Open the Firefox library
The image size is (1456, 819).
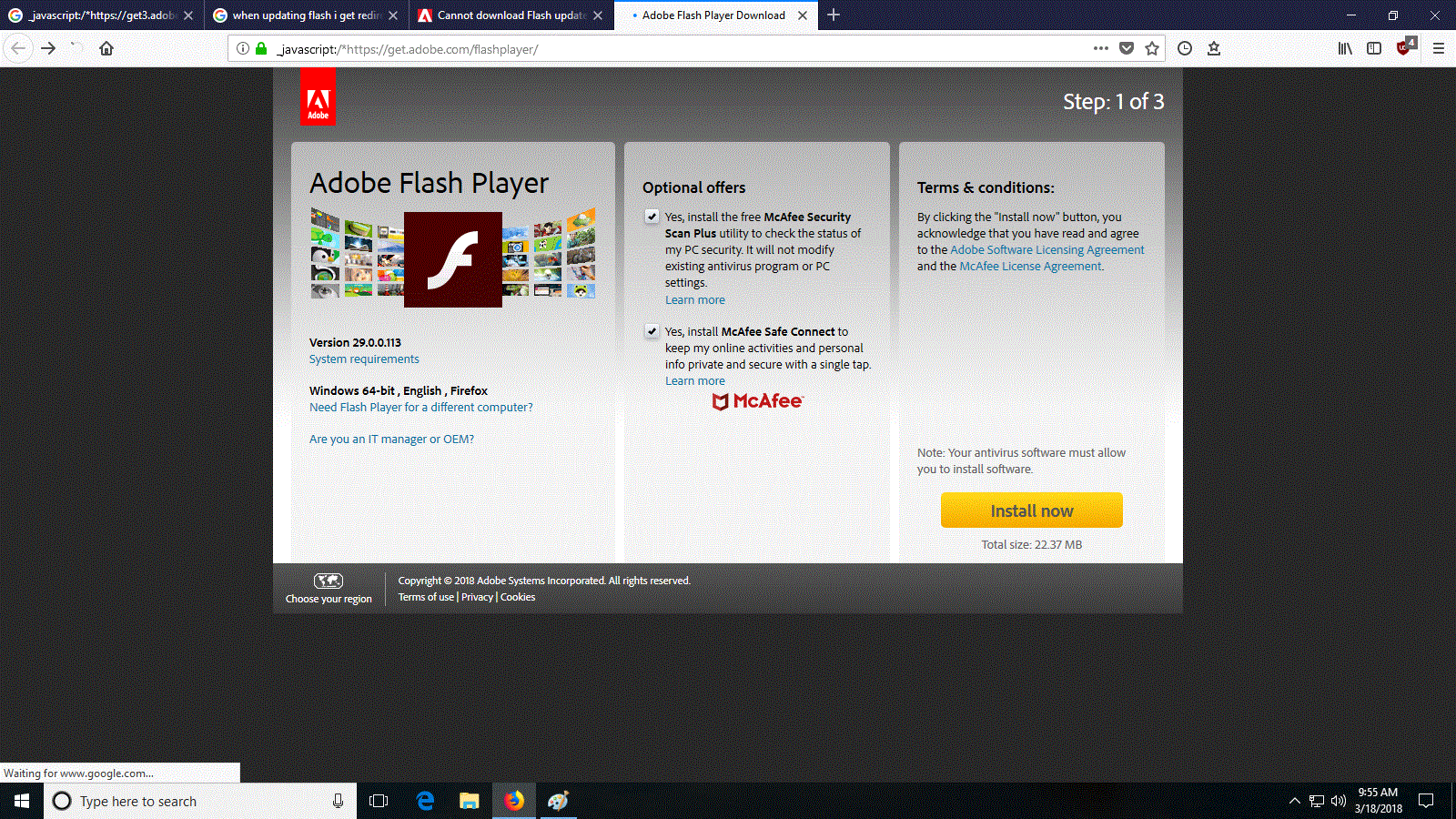pyautogui.click(x=1345, y=48)
